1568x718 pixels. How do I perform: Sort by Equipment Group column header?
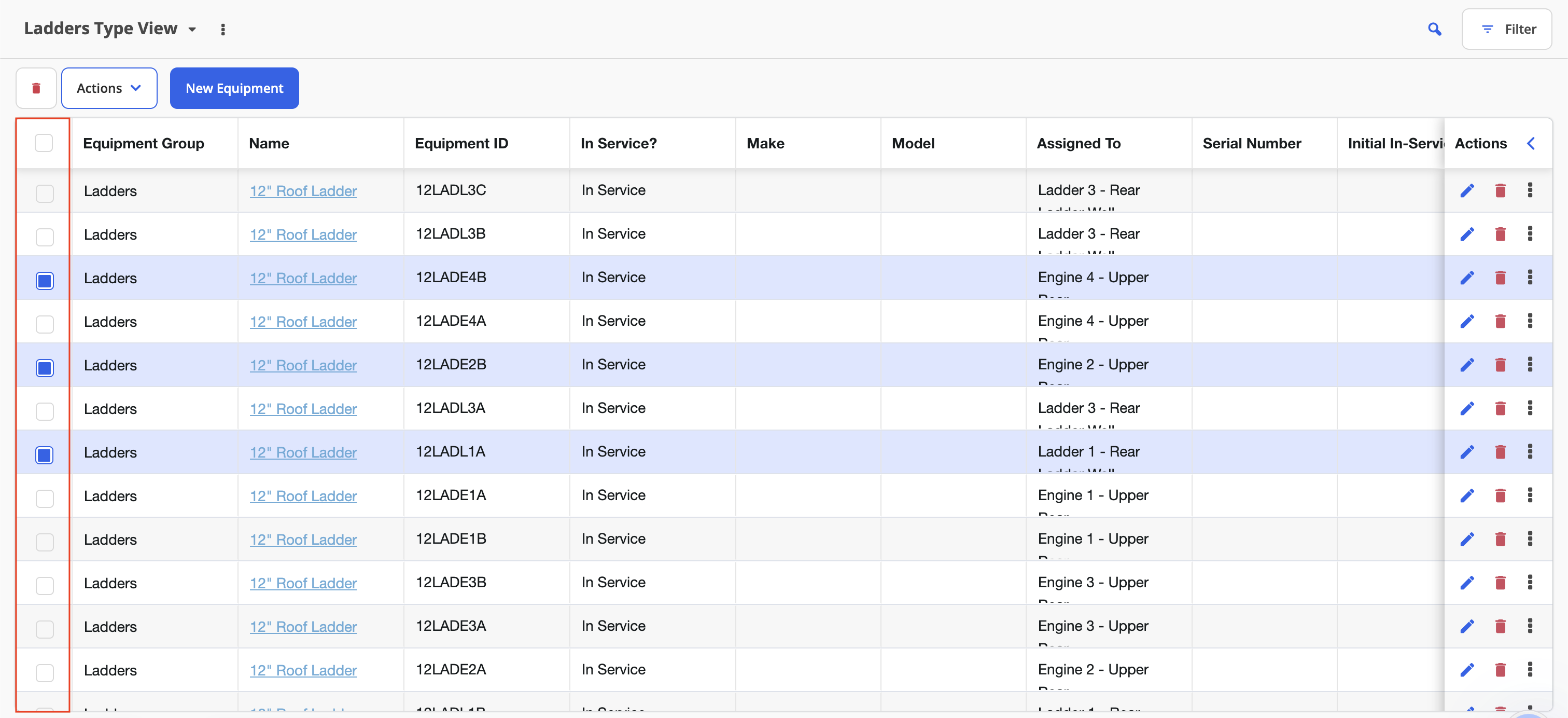point(144,143)
